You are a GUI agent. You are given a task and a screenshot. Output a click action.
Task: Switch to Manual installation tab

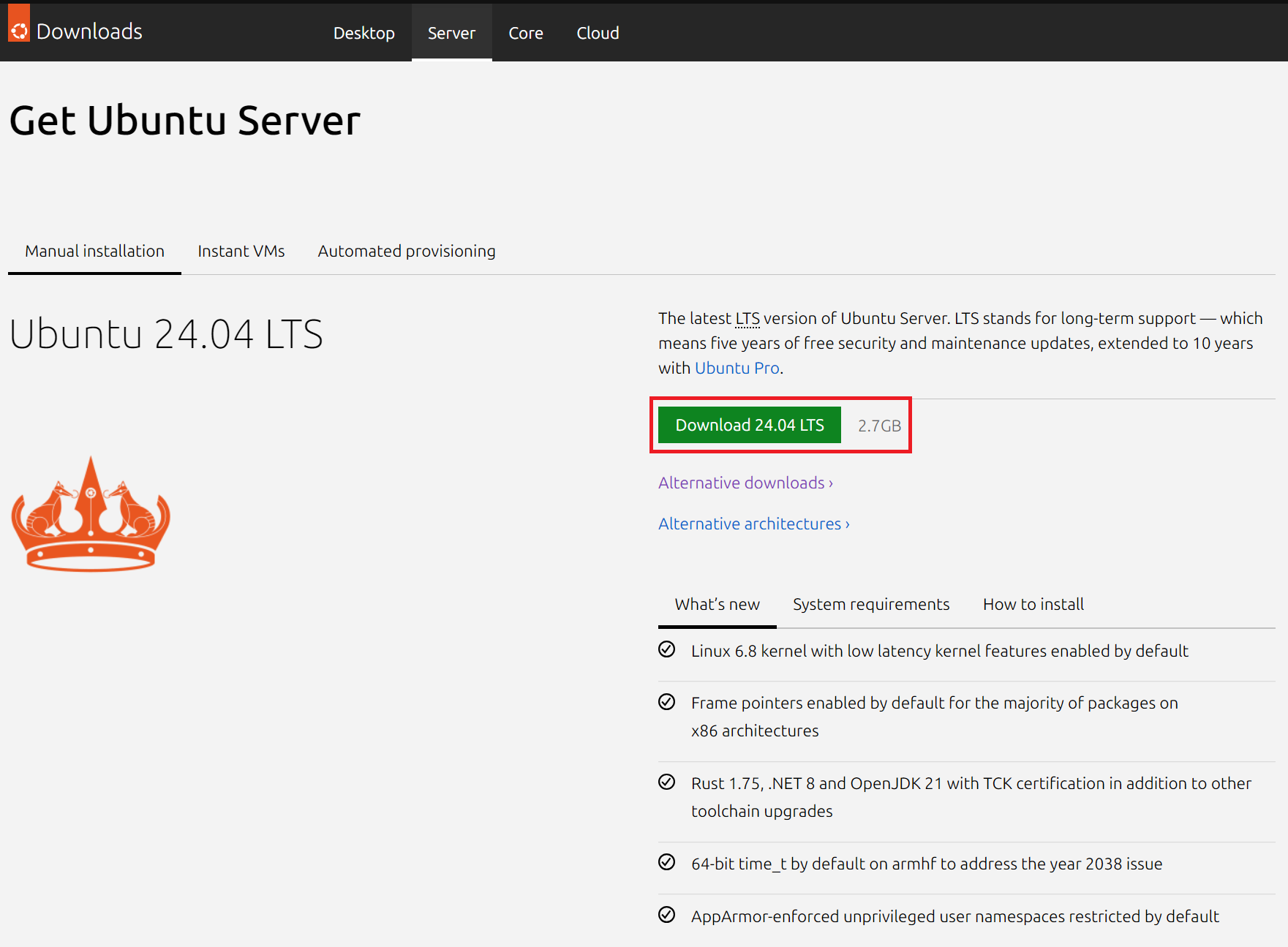94,251
